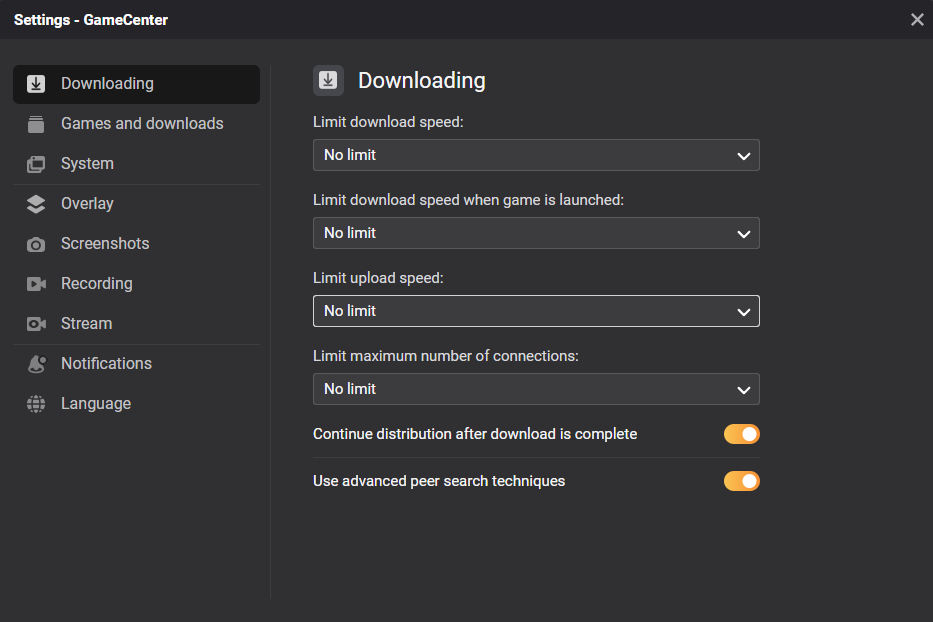
Task: Click the System windows icon
Action: [x=36, y=164]
